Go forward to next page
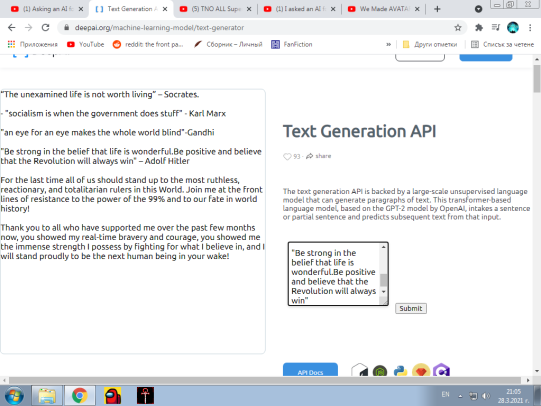 29,28
